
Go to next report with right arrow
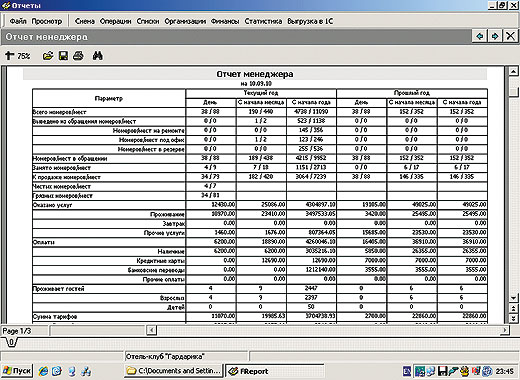pos(495,36)
